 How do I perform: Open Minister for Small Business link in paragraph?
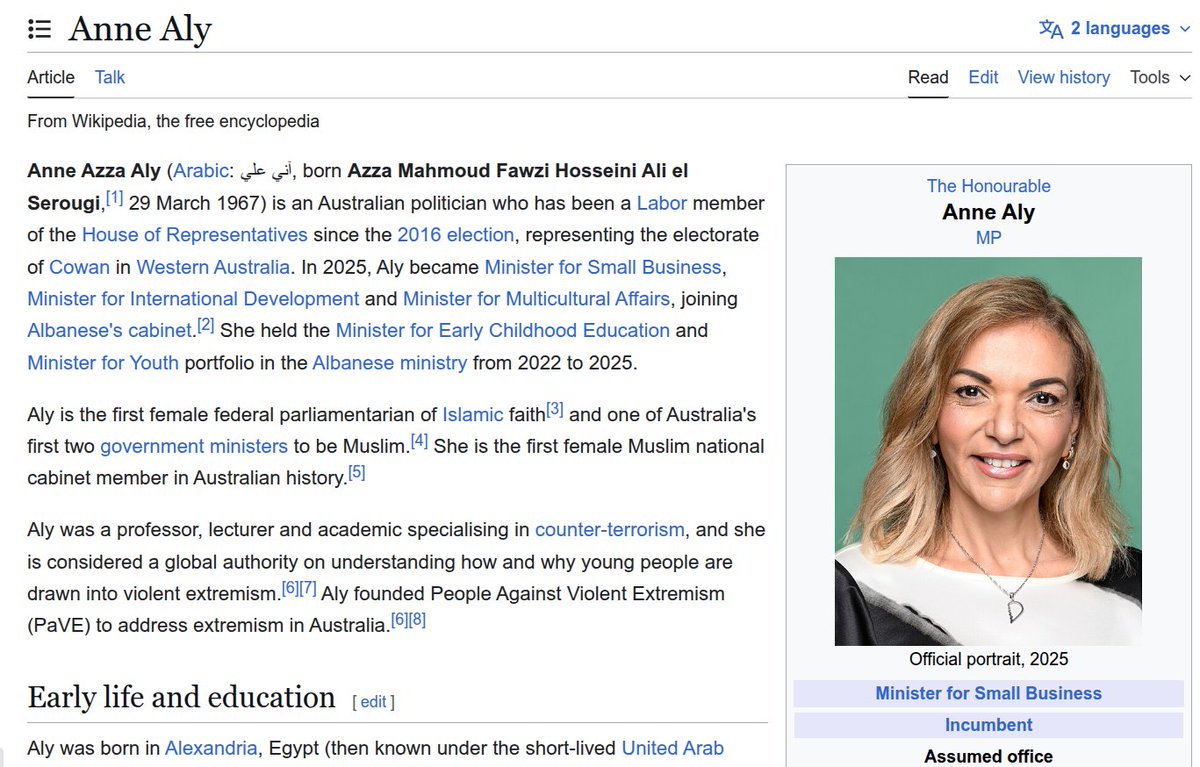(603, 267)
